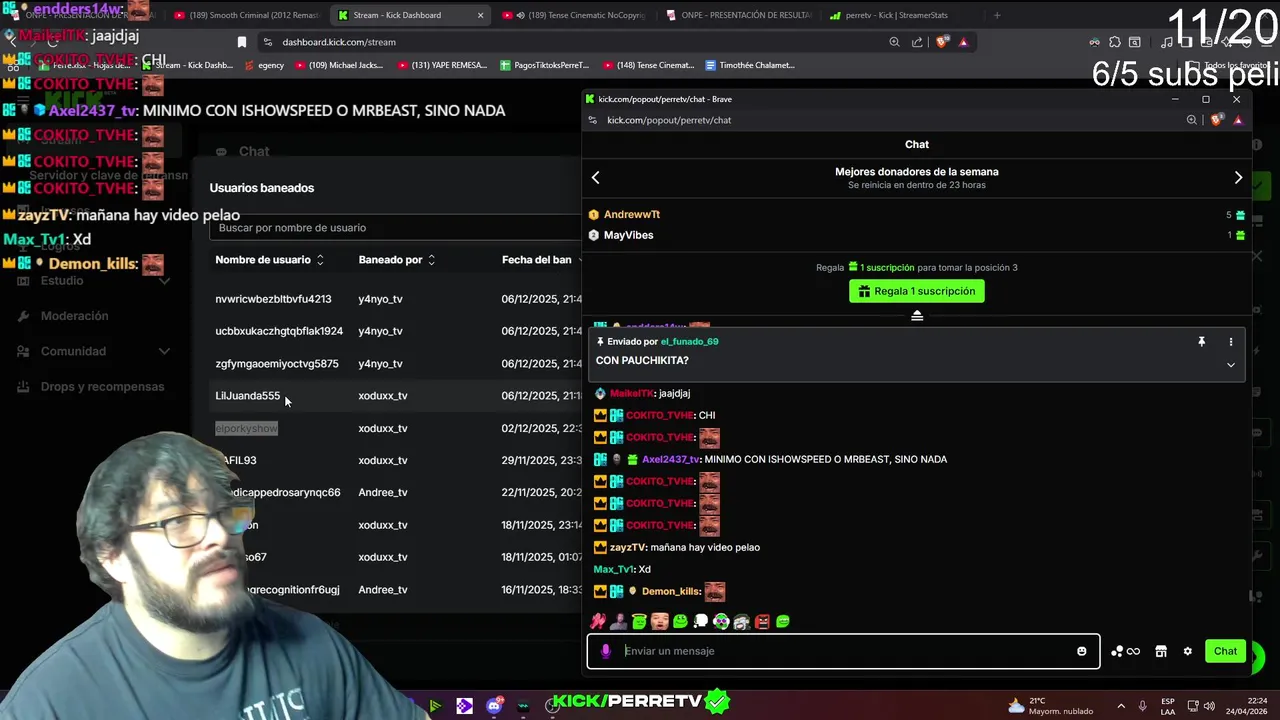Click the zoom icon in popout address bar
1280x720 pixels.
[1191, 120]
